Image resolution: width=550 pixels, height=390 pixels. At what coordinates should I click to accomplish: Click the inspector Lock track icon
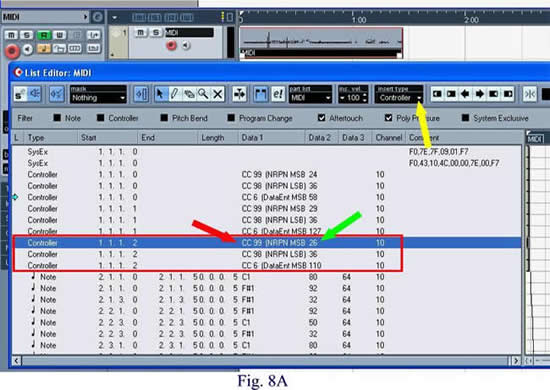click(59, 48)
